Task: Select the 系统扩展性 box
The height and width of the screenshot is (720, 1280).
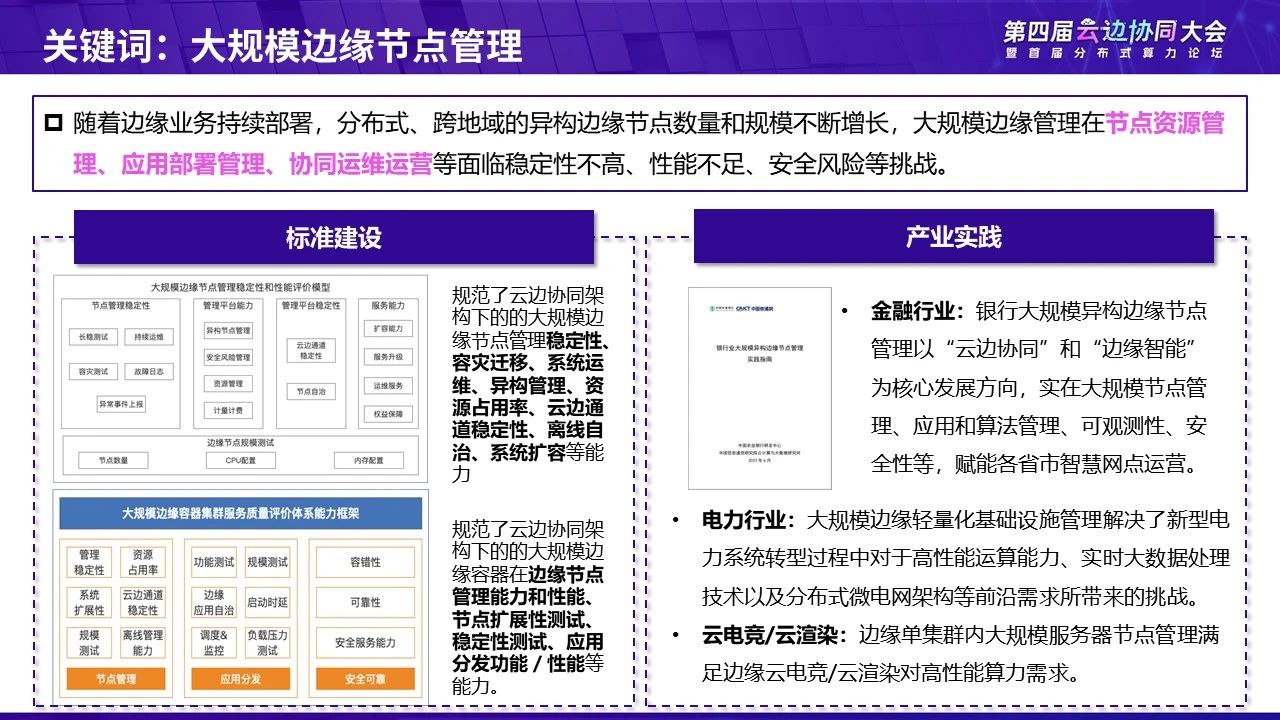Action: [x=89, y=602]
